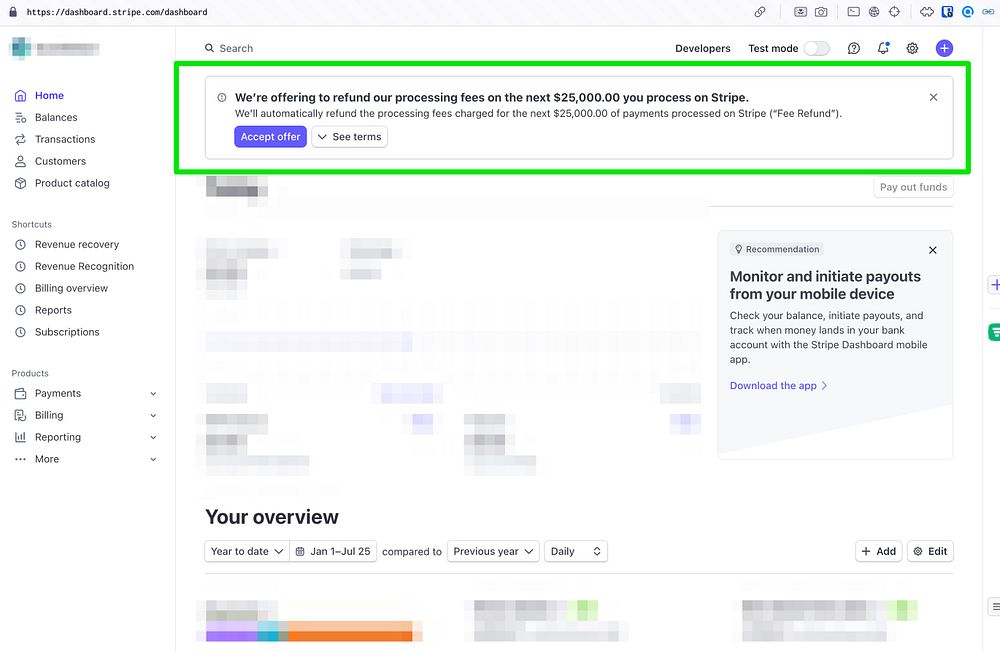Click the green chat widget on right edge
Image resolution: width=1000 pixels, height=652 pixels.
(x=994, y=332)
